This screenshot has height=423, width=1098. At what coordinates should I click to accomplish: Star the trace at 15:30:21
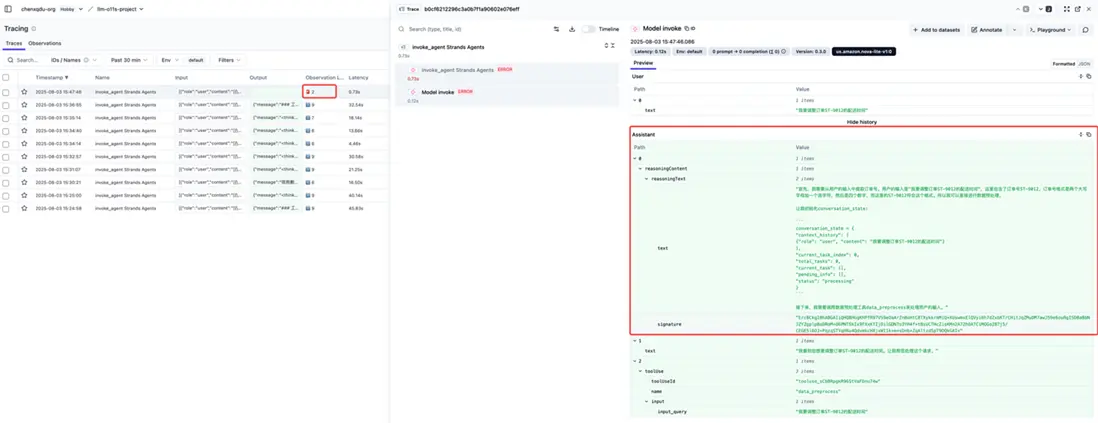24,183
